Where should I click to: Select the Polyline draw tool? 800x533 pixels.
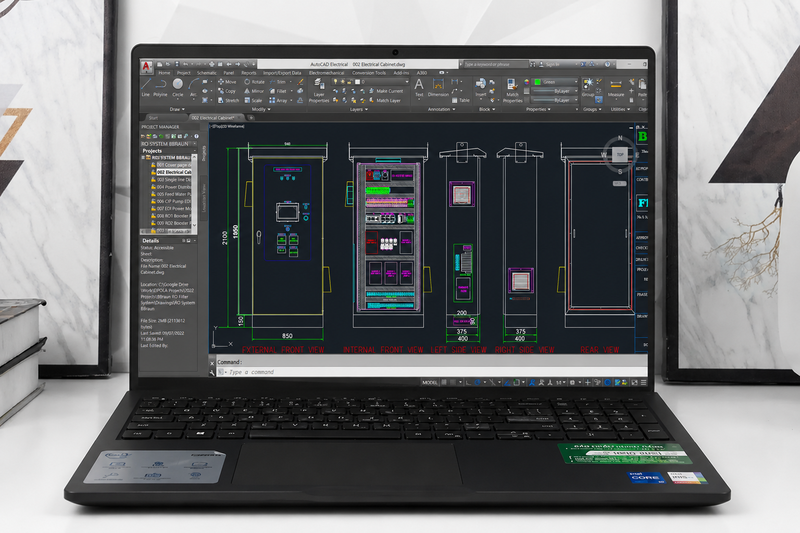[160, 87]
